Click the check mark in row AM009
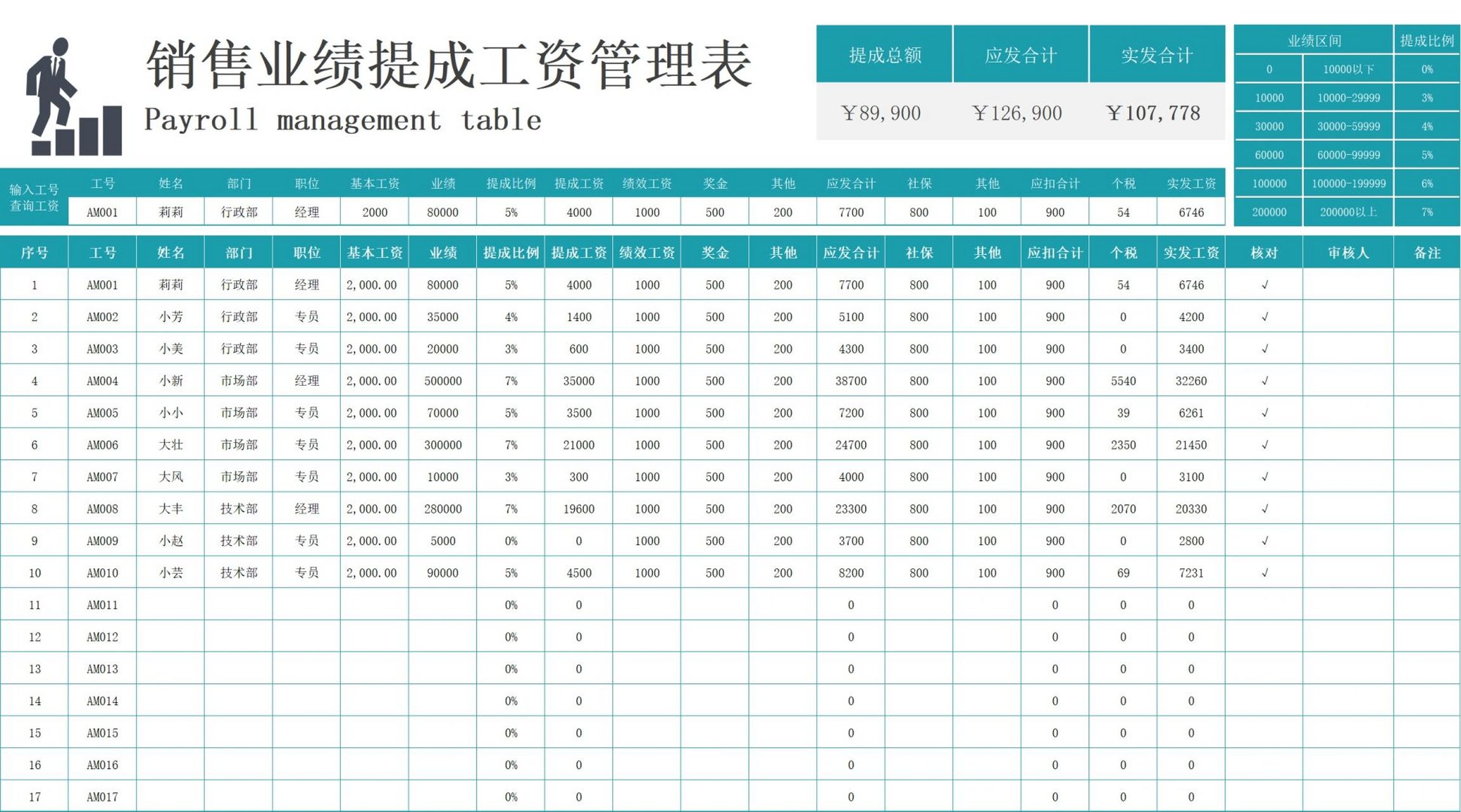Screen dimensions: 1461x812 (x=1264, y=540)
